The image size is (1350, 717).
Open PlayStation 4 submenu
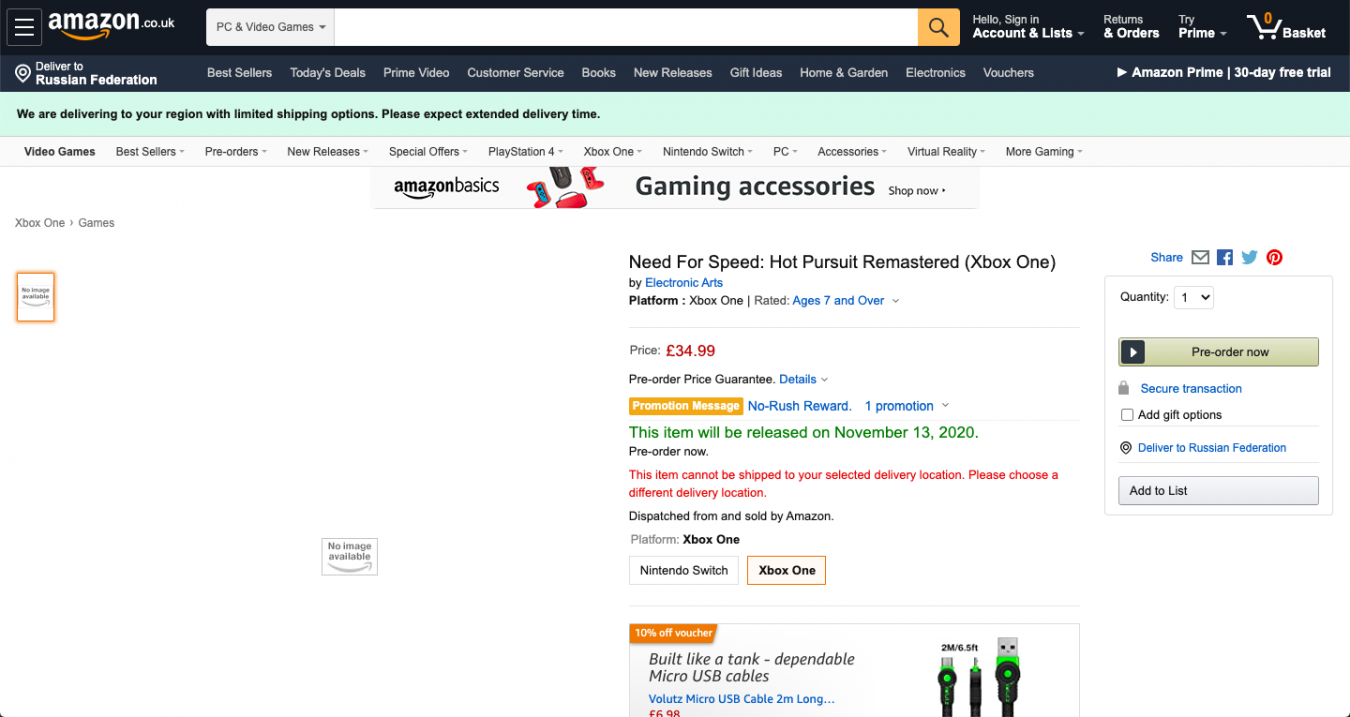[x=525, y=152]
